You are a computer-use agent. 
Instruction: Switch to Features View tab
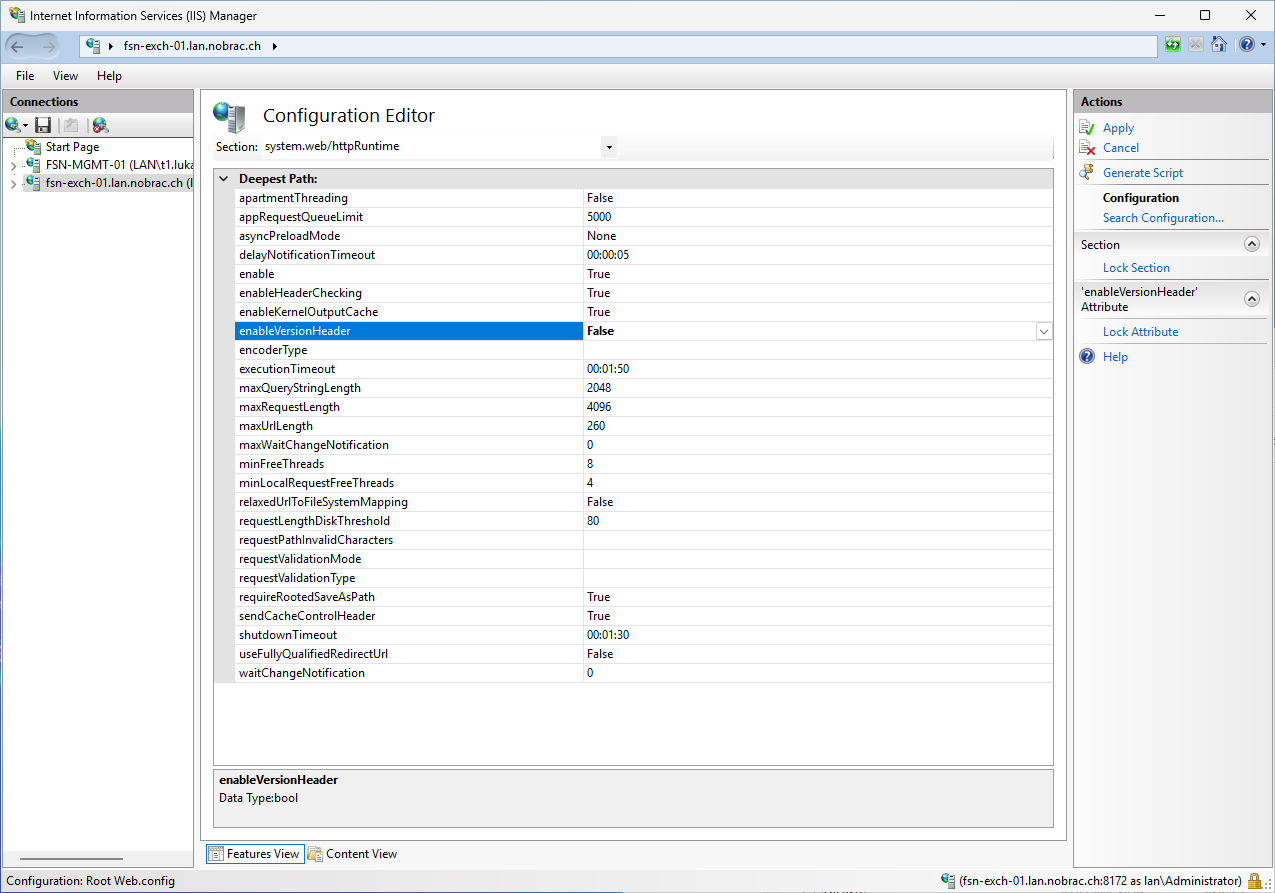[254, 854]
